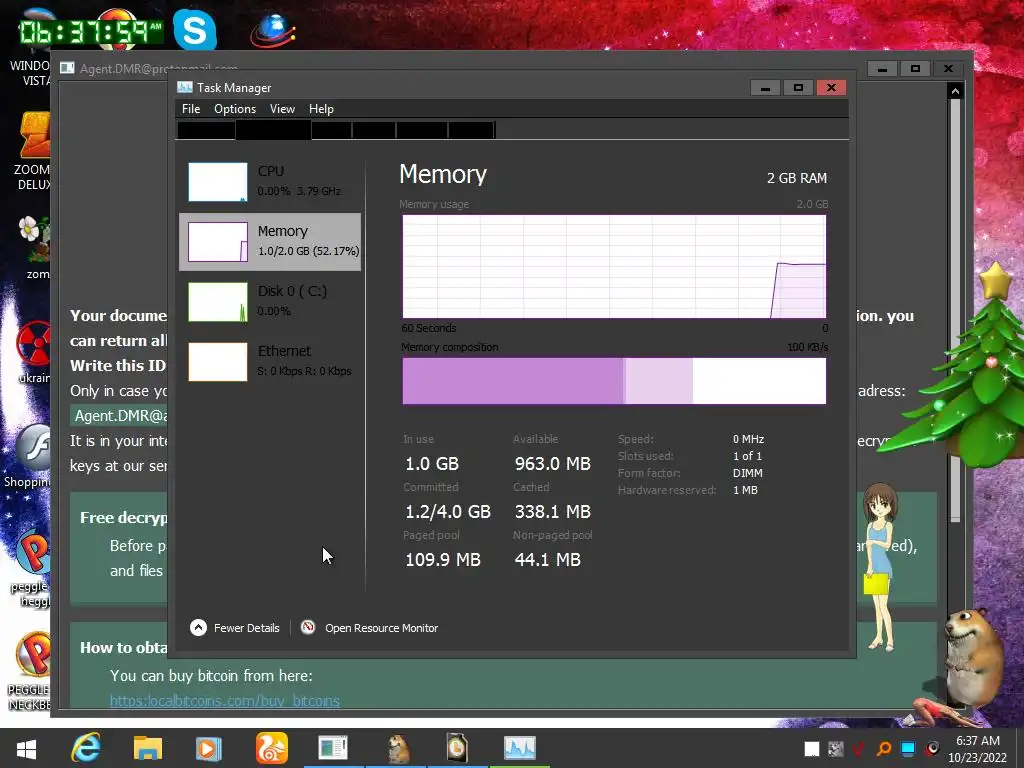This screenshot has width=1024, height=768.
Task: Click the hamster taskbar icon
Action: click(x=396, y=748)
